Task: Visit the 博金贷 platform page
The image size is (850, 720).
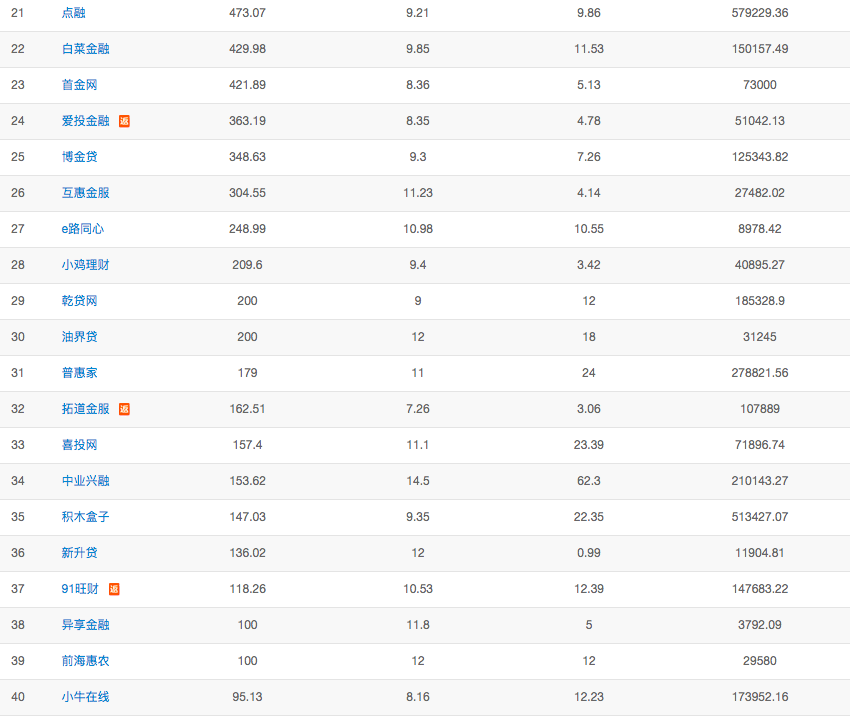Action: [x=80, y=157]
